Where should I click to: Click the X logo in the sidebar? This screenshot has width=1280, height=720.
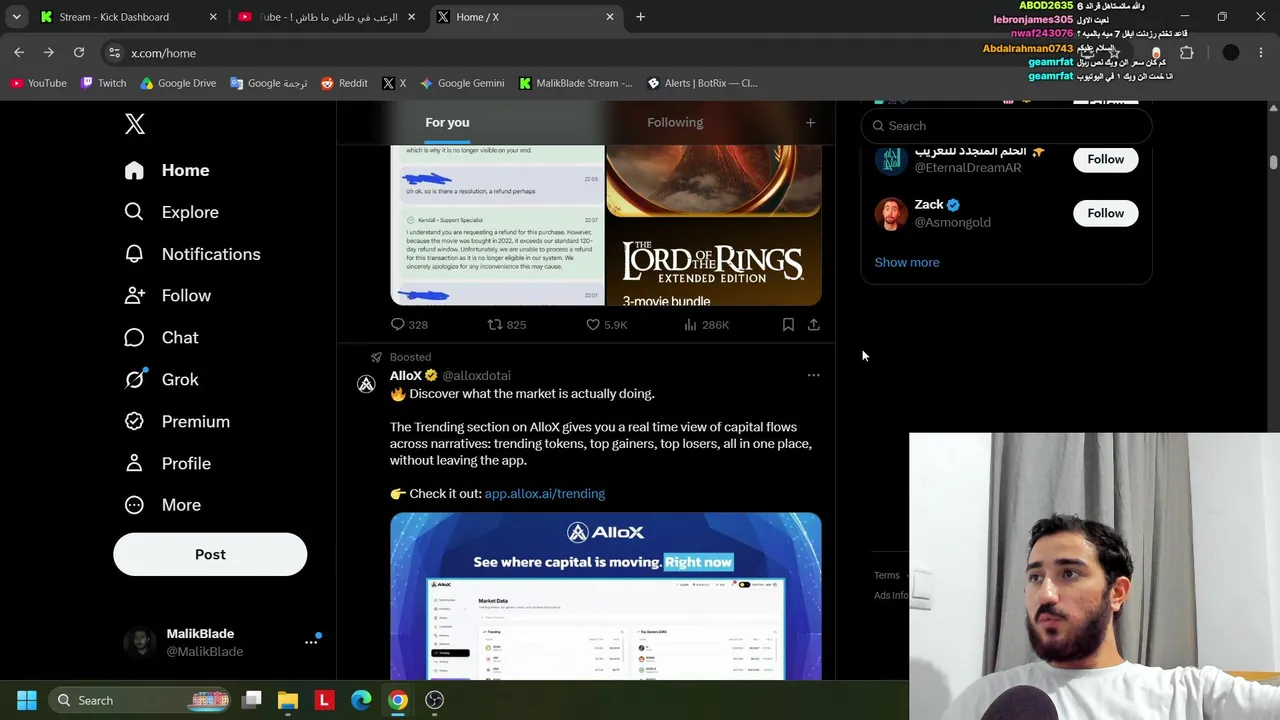coord(135,124)
